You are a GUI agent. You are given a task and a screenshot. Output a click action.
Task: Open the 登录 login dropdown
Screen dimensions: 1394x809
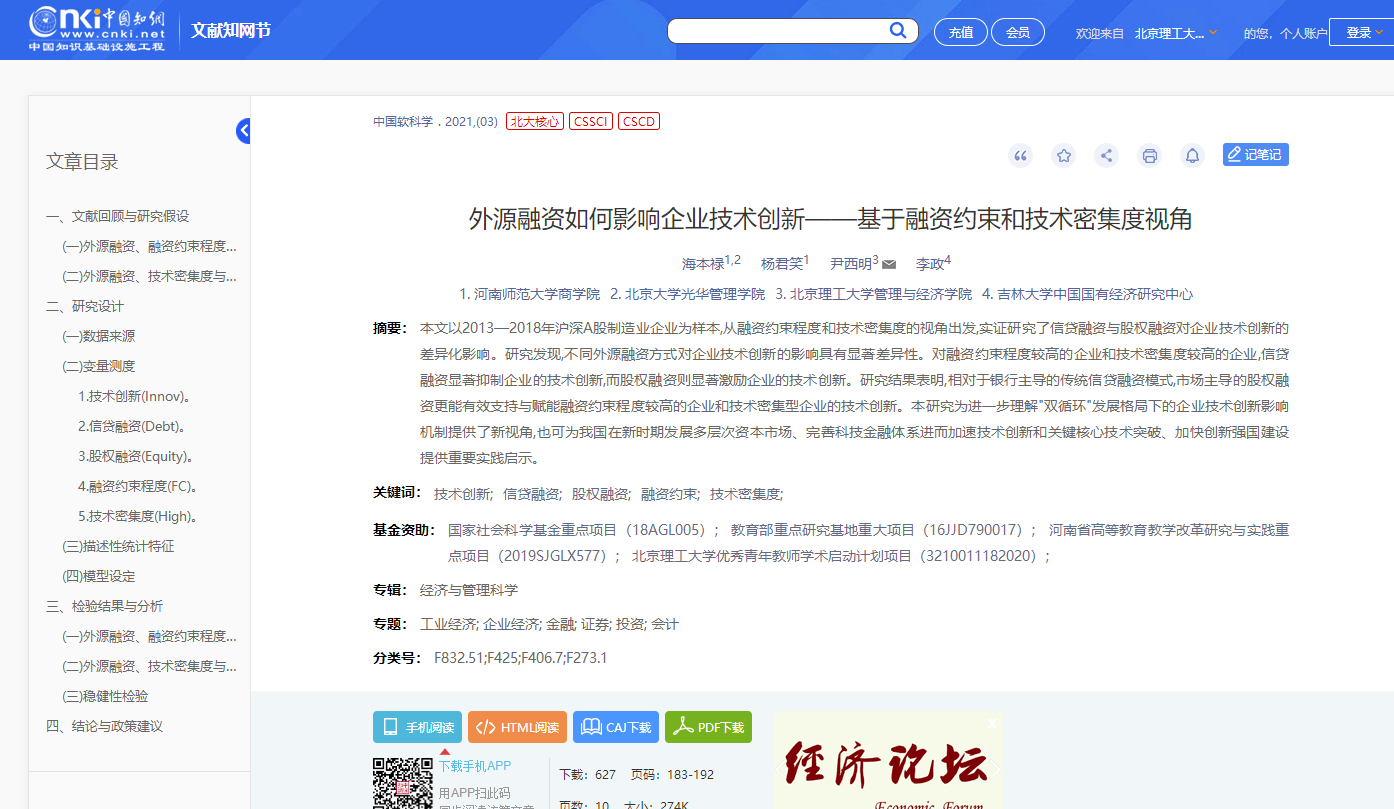pyautogui.click(x=1360, y=31)
